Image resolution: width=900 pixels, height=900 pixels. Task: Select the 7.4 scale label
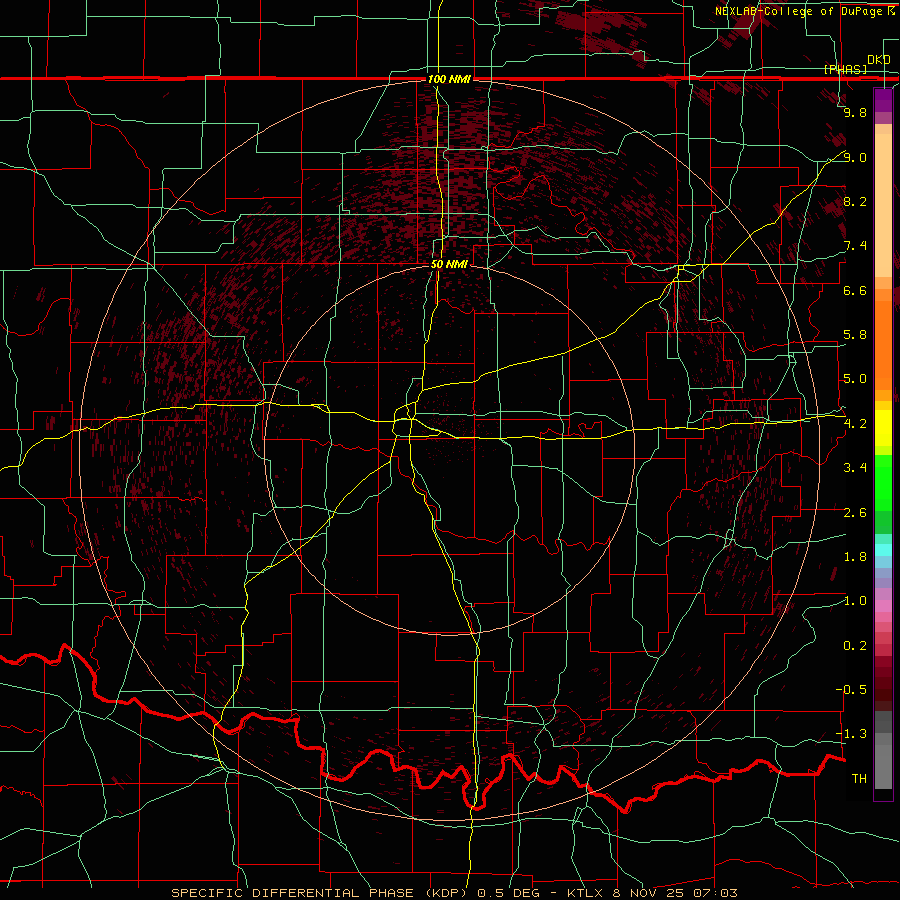[x=855, y=246]
